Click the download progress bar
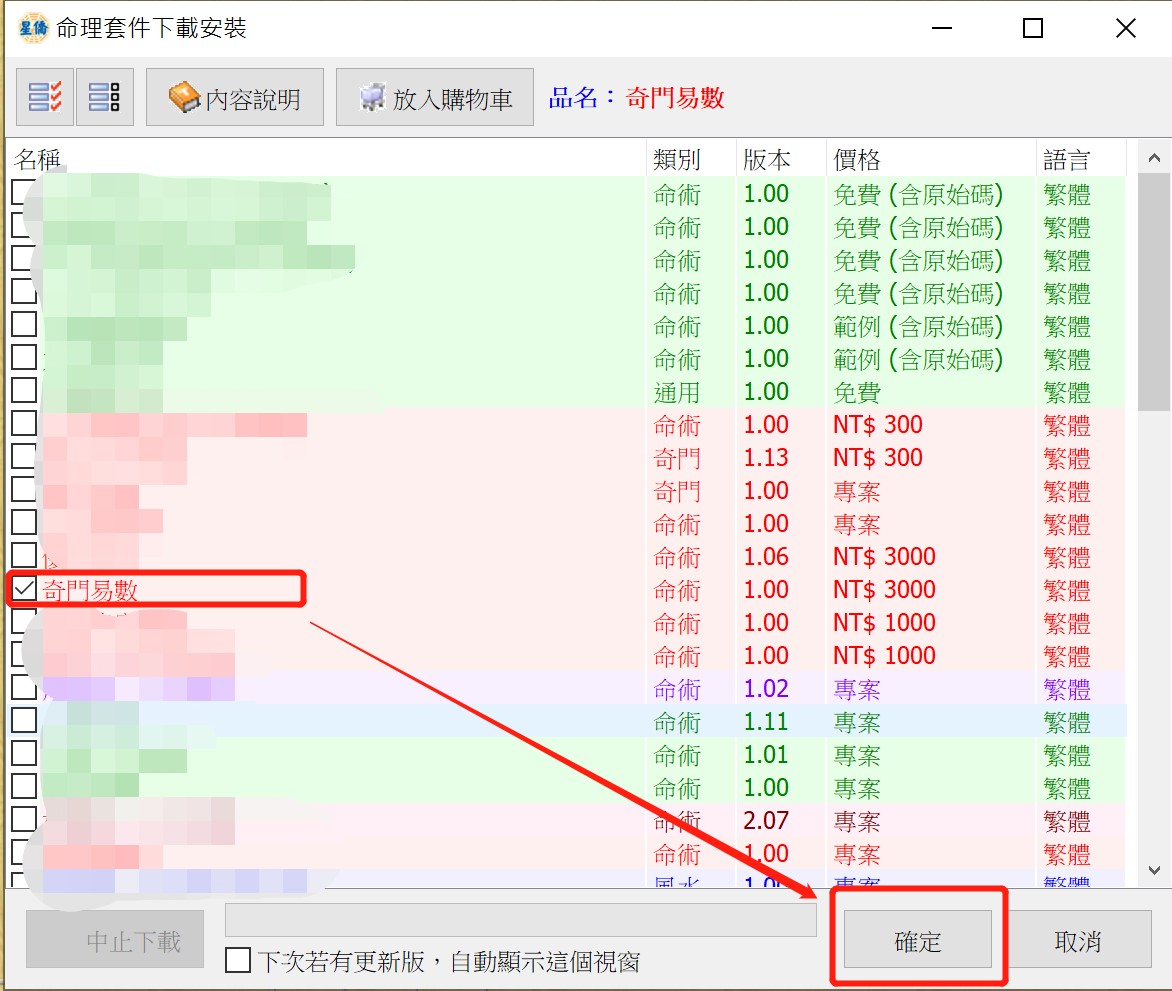Screen dimensions: 1172x991 (x=520, y=920)
